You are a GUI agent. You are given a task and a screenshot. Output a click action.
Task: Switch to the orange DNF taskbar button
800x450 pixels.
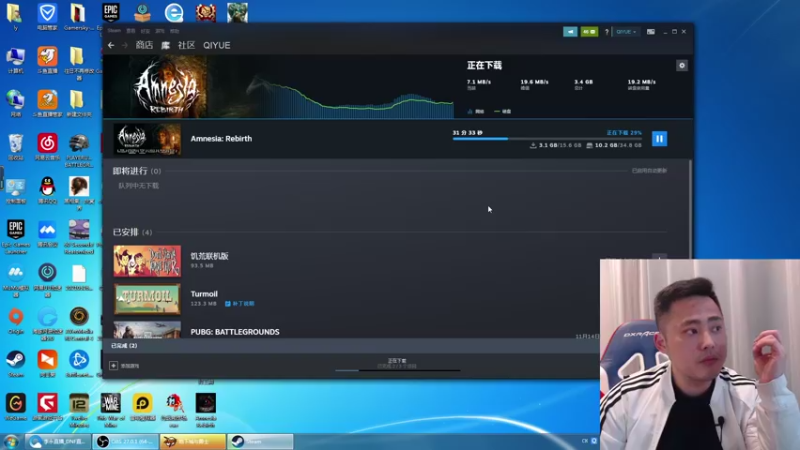[193, 441]
